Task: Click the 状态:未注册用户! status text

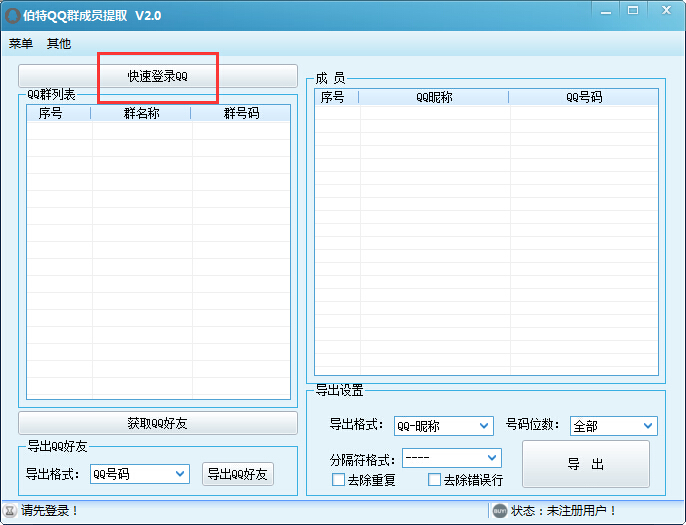Action: click(564, 511)
